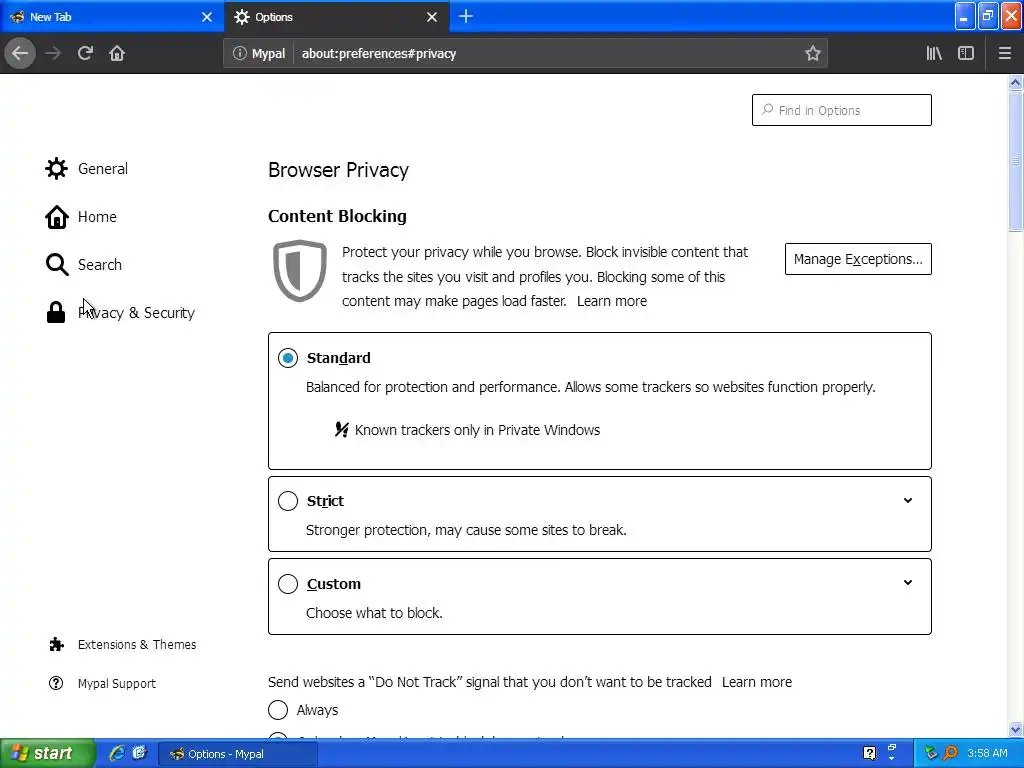The height and width of the screenshot is (768, 1024).
Task: Click the back arrow navigation button
Action: click(20, 53)
